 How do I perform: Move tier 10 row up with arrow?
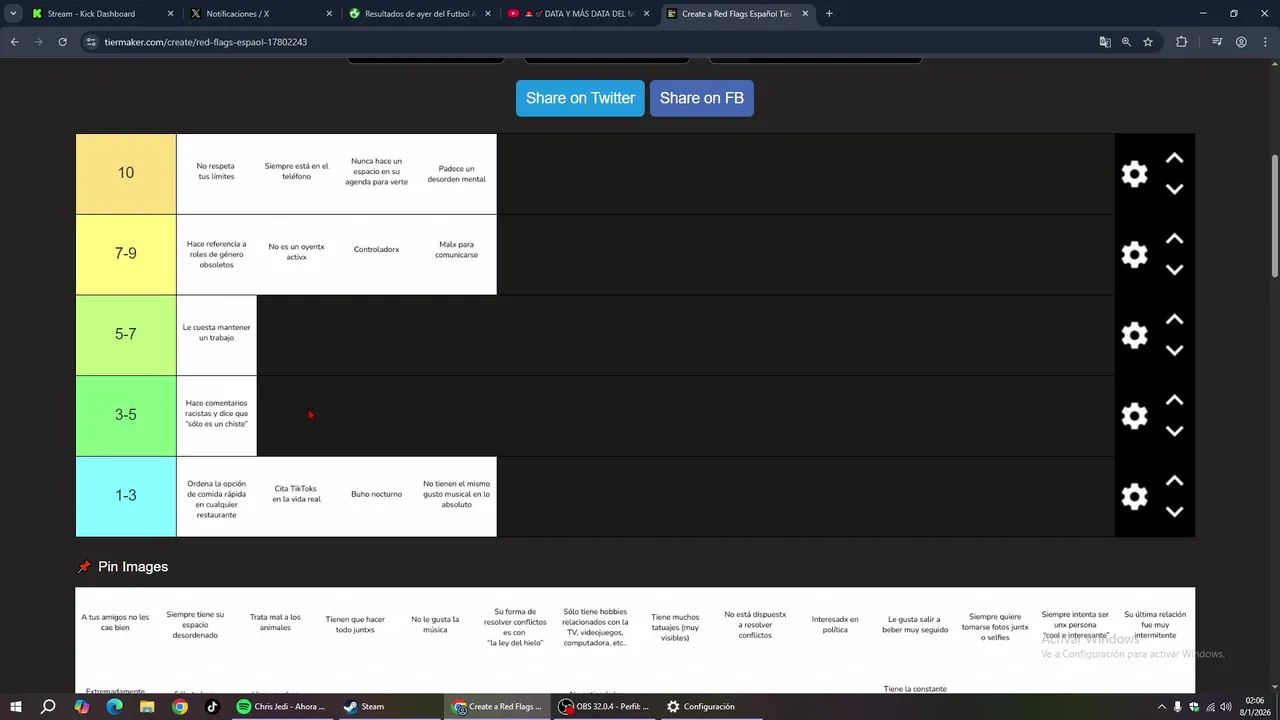pos(1174,159)
